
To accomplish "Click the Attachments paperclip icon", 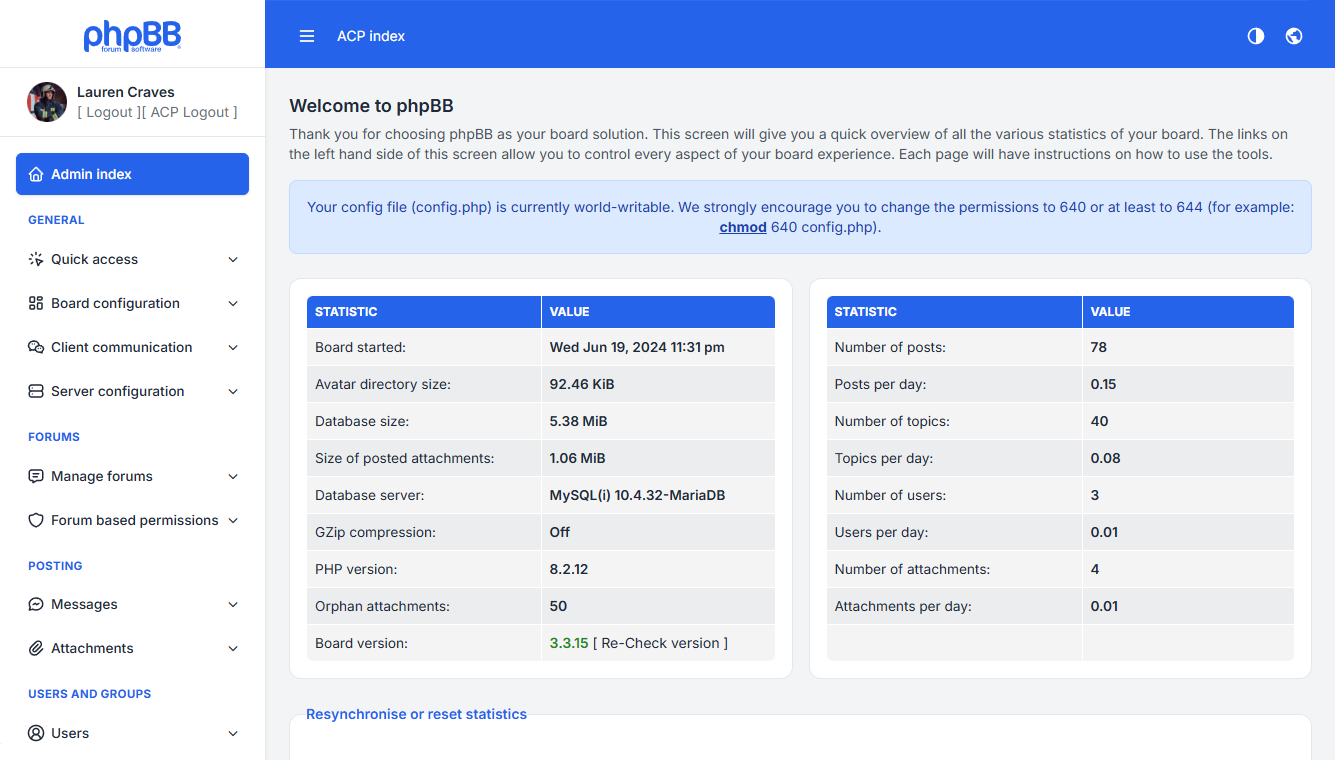I will coord(36,648).
